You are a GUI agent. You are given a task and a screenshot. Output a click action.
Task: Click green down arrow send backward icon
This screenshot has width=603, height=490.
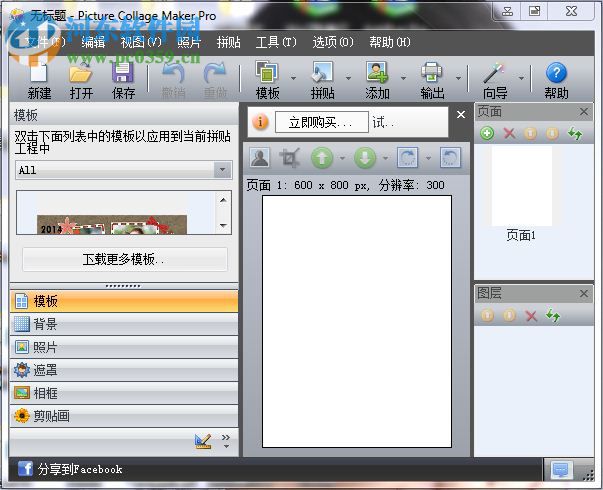point(365,158)
